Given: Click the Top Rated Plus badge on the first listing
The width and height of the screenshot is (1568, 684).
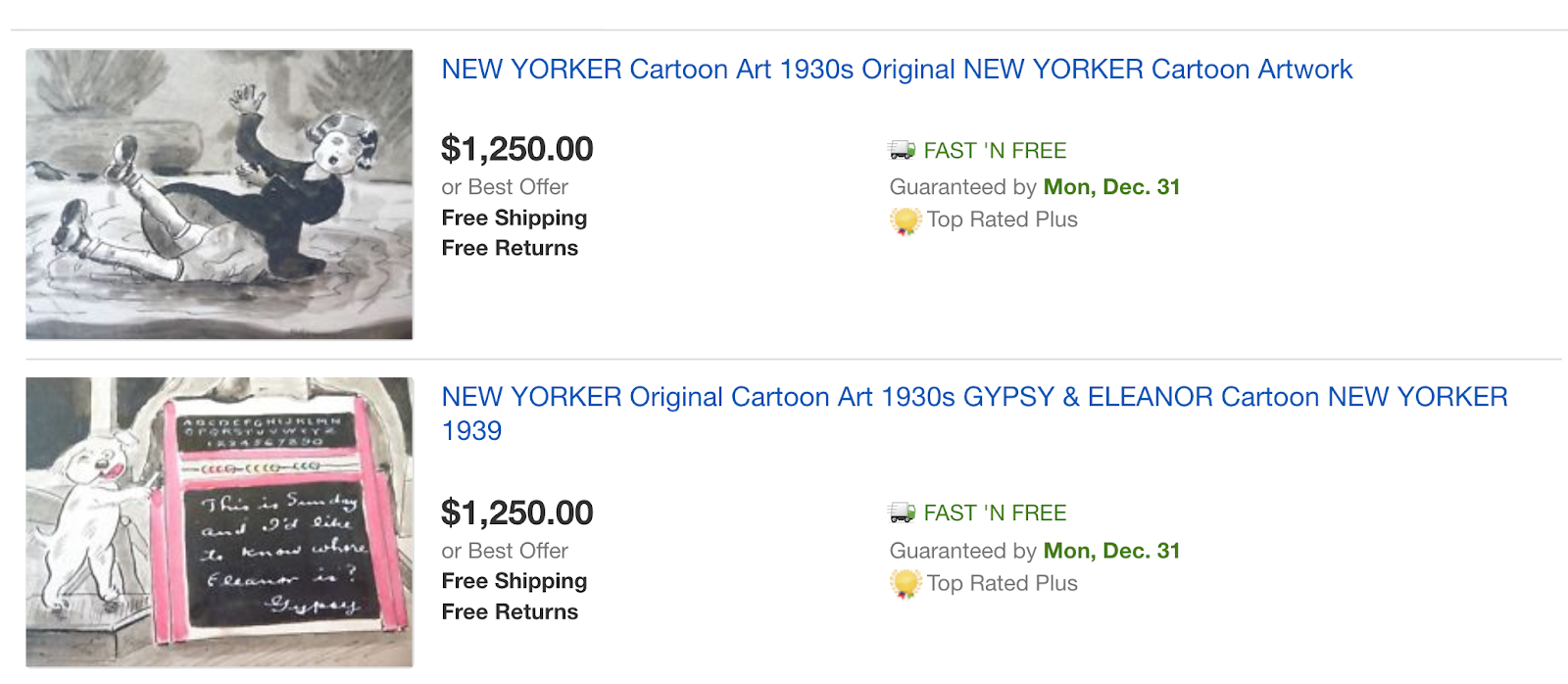Looking at the screenshot, I should [x=906, y=220].
